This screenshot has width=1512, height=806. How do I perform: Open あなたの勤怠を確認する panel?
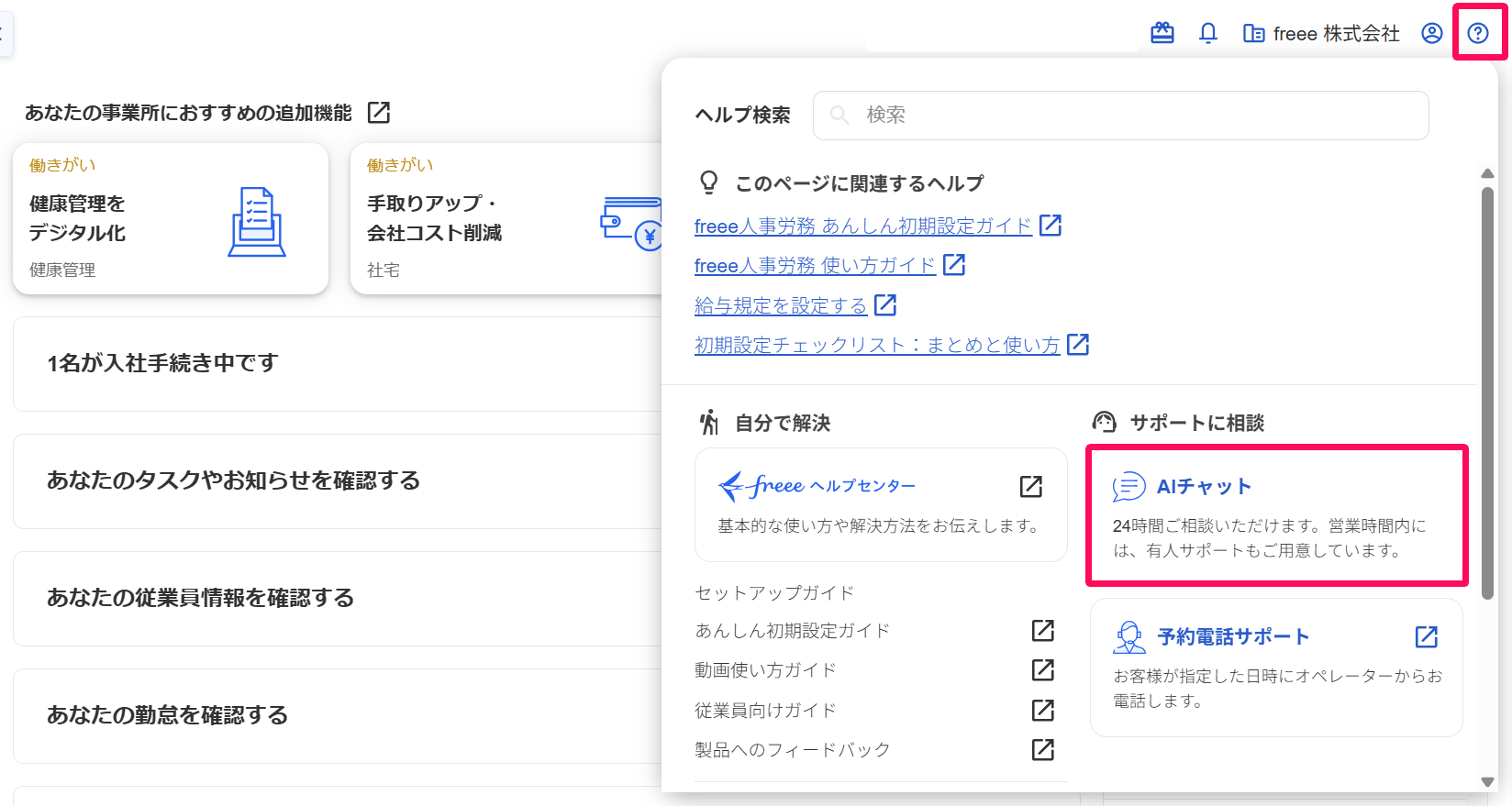[x=338, y=716]
